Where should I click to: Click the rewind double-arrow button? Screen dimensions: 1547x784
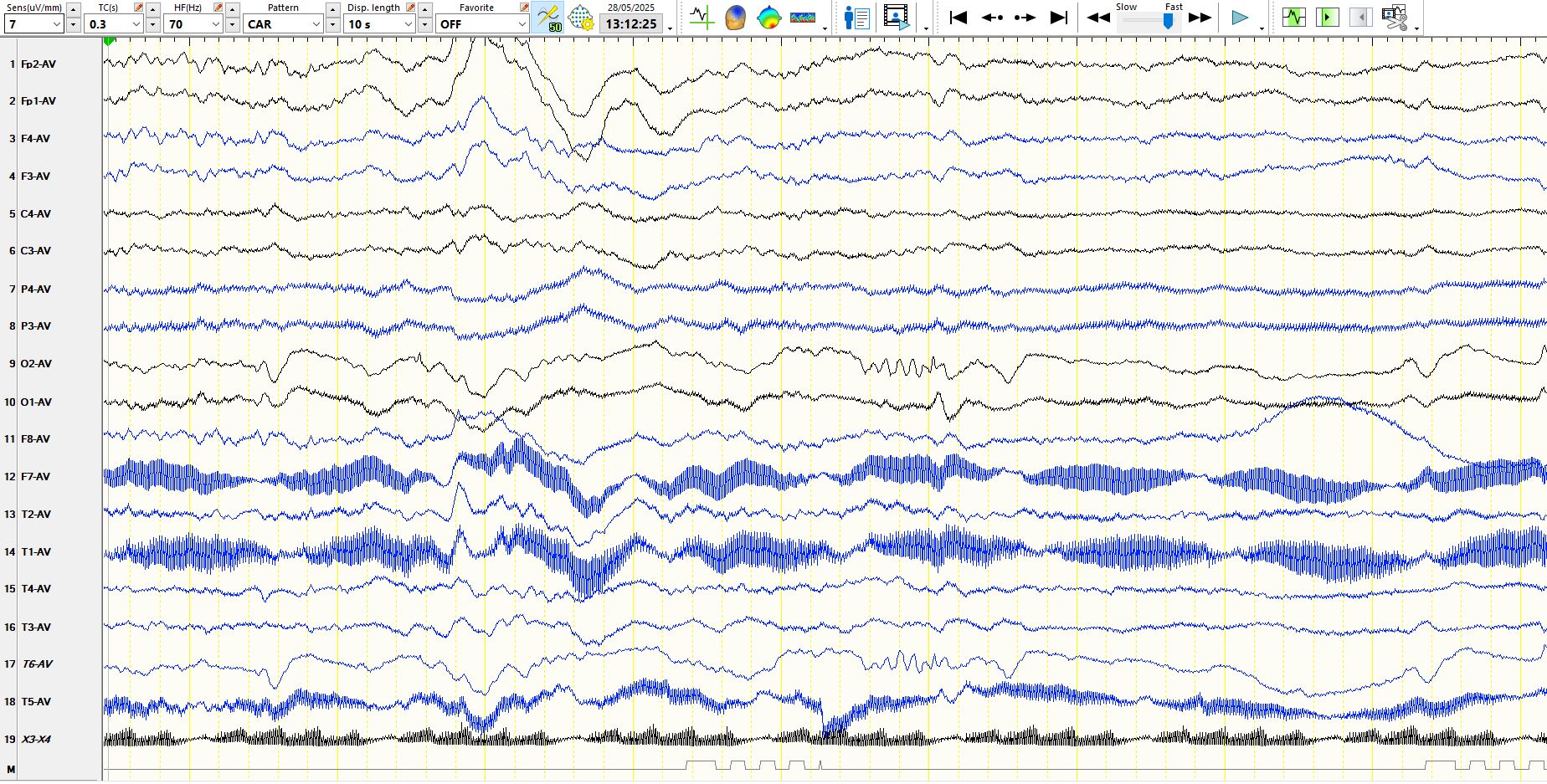(1098, 18)
